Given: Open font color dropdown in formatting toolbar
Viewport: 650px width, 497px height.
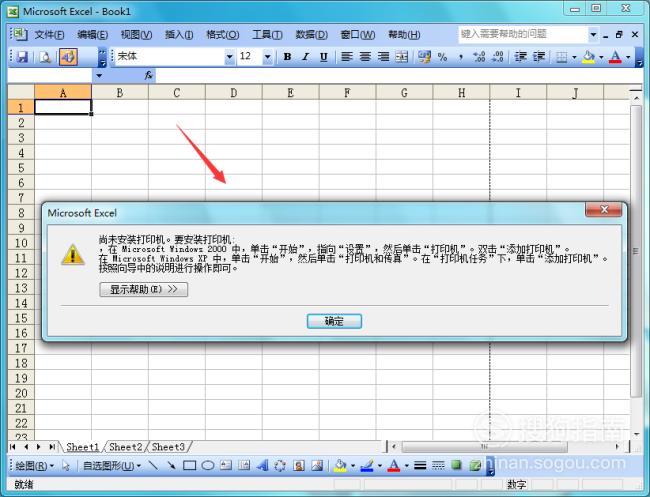Looking at the screenshot, I should tap(628, 57).
